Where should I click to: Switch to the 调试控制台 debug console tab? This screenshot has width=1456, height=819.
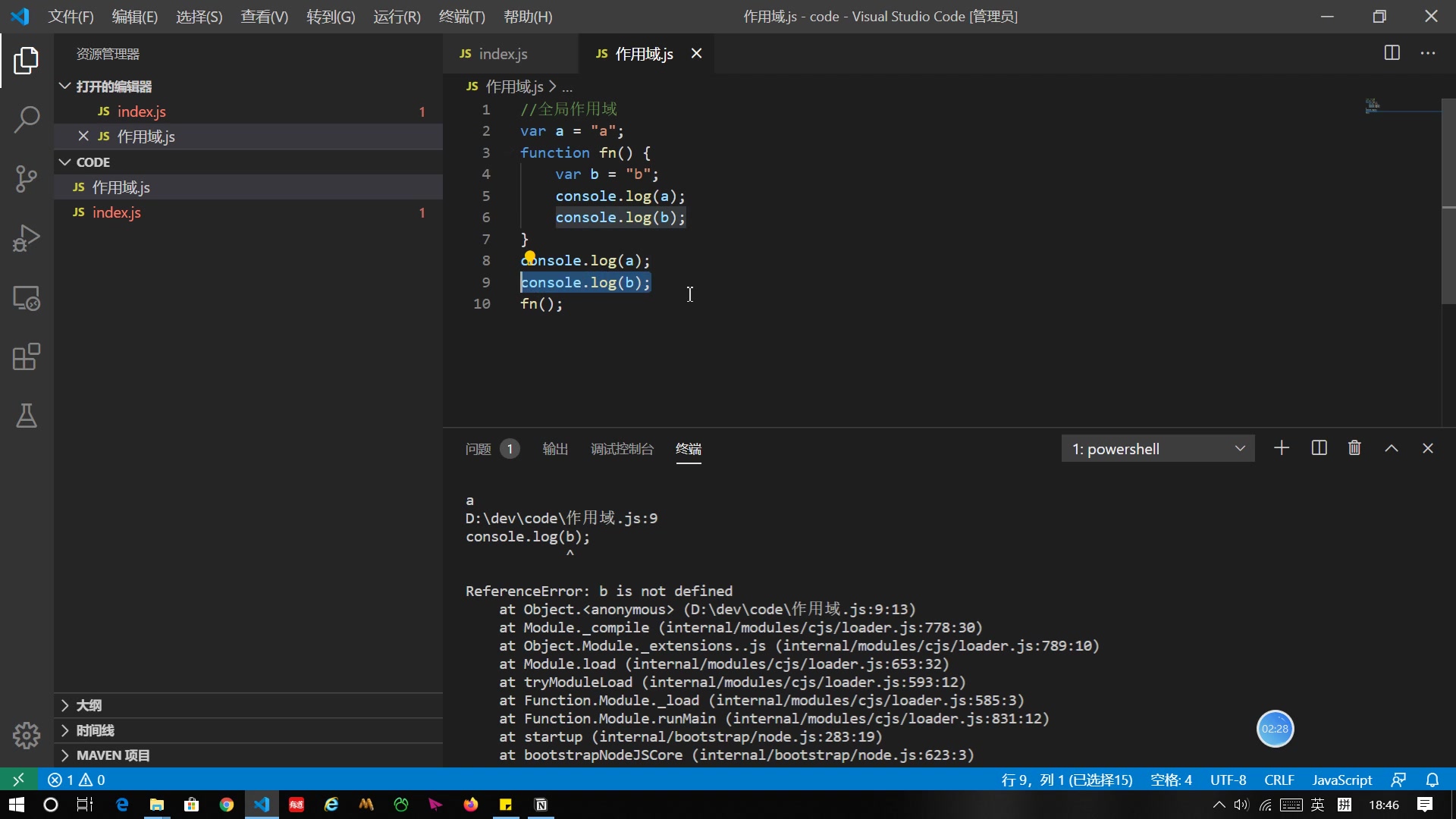622,449
